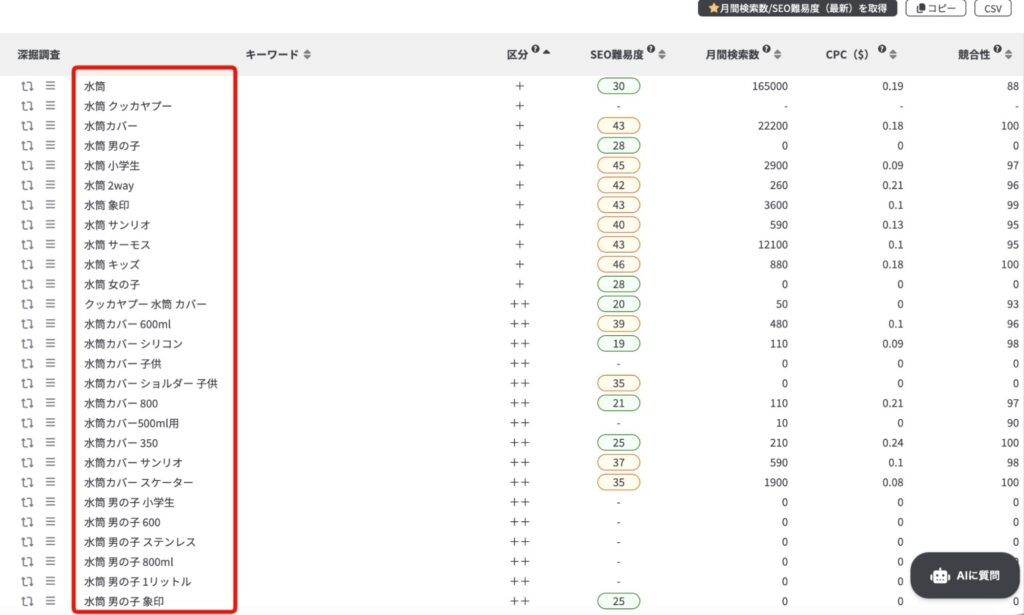Sort by SEO難易度 using its sort arrows

coord(662,55)
